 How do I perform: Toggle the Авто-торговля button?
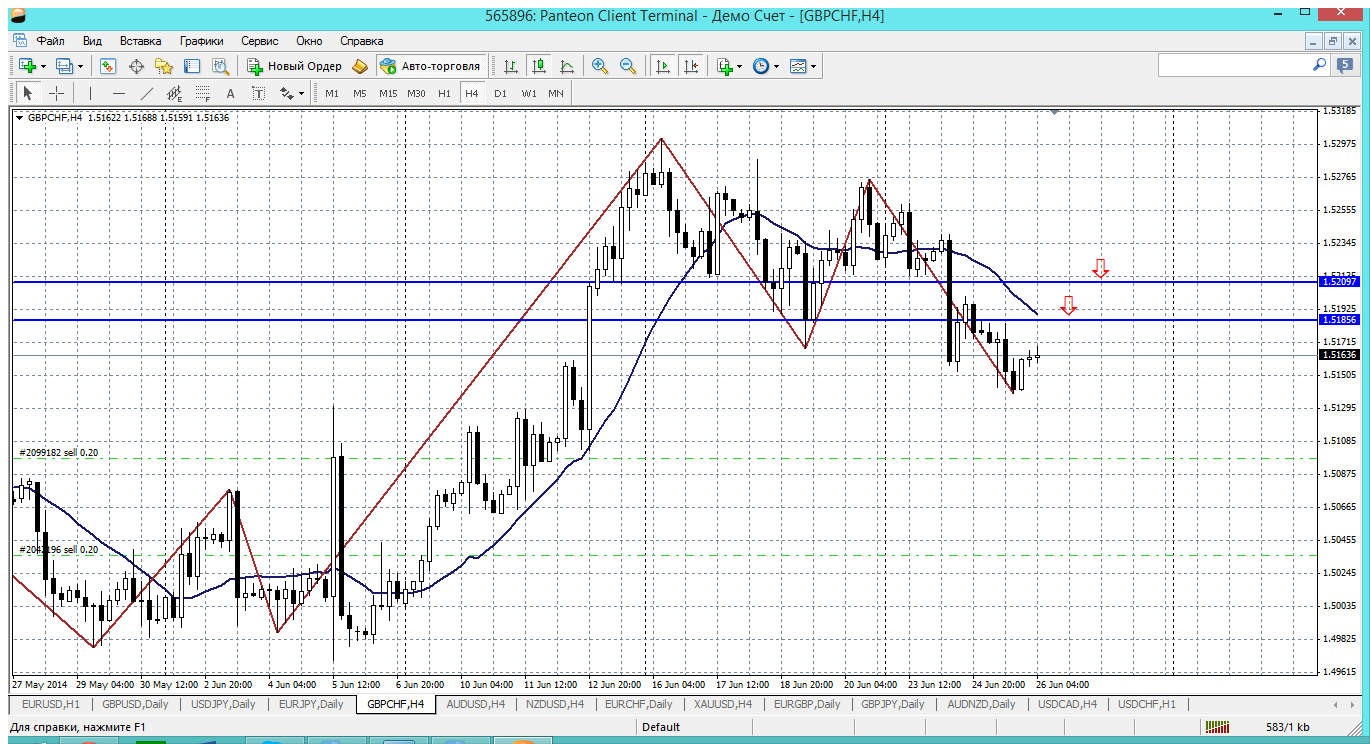point(430,66)
